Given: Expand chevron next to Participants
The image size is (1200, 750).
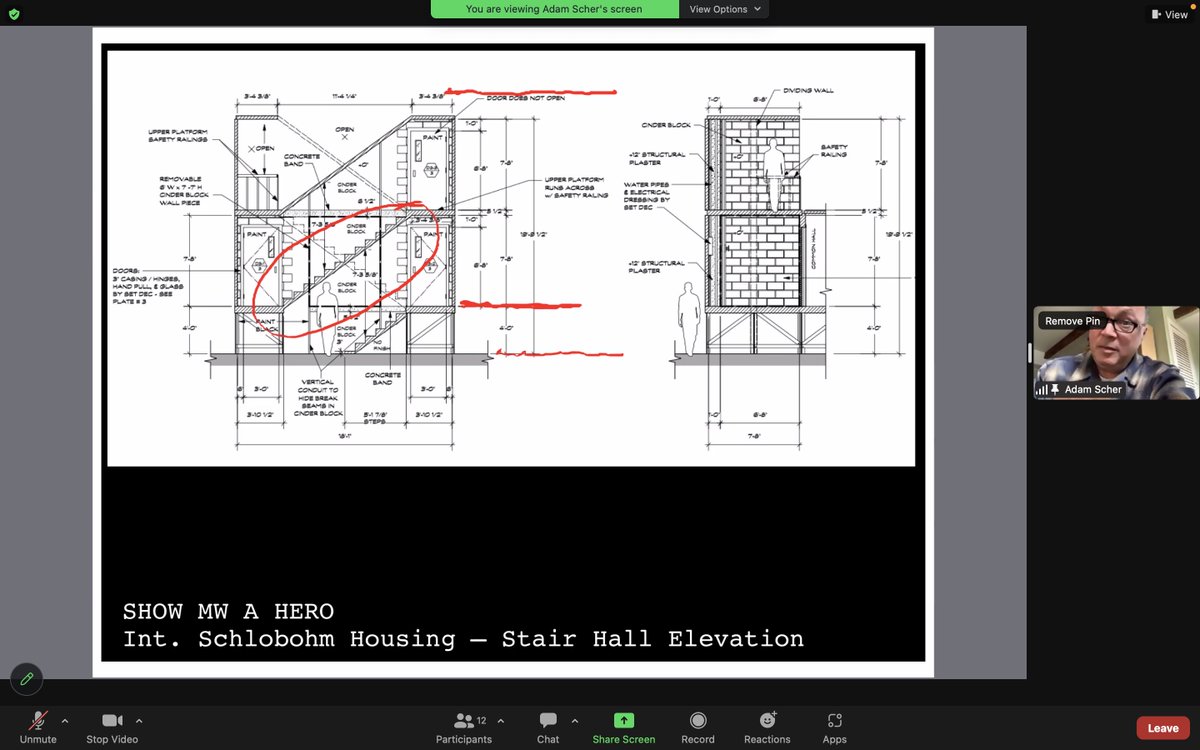Looking at the screenshot, I should (x=500, y=720).
